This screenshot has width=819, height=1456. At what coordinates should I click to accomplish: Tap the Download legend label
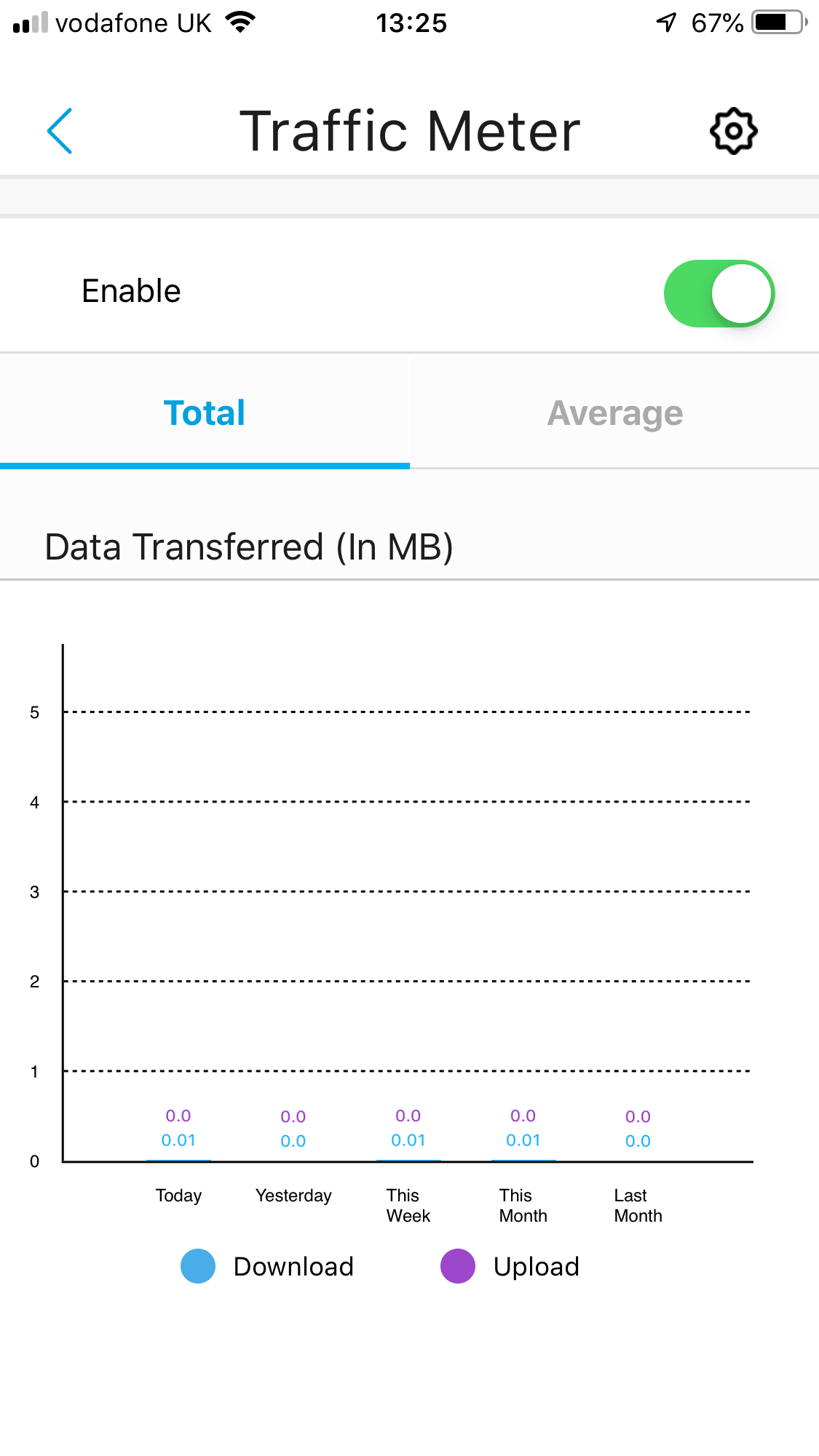point(293,1267)
